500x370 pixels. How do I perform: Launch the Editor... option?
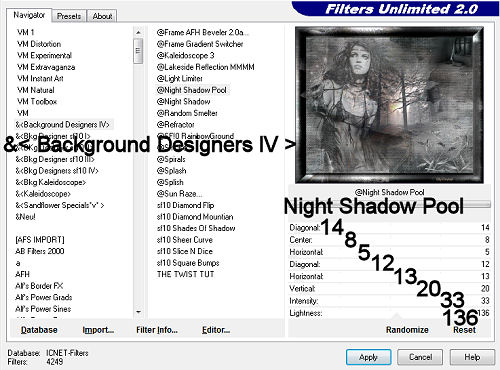216,330
